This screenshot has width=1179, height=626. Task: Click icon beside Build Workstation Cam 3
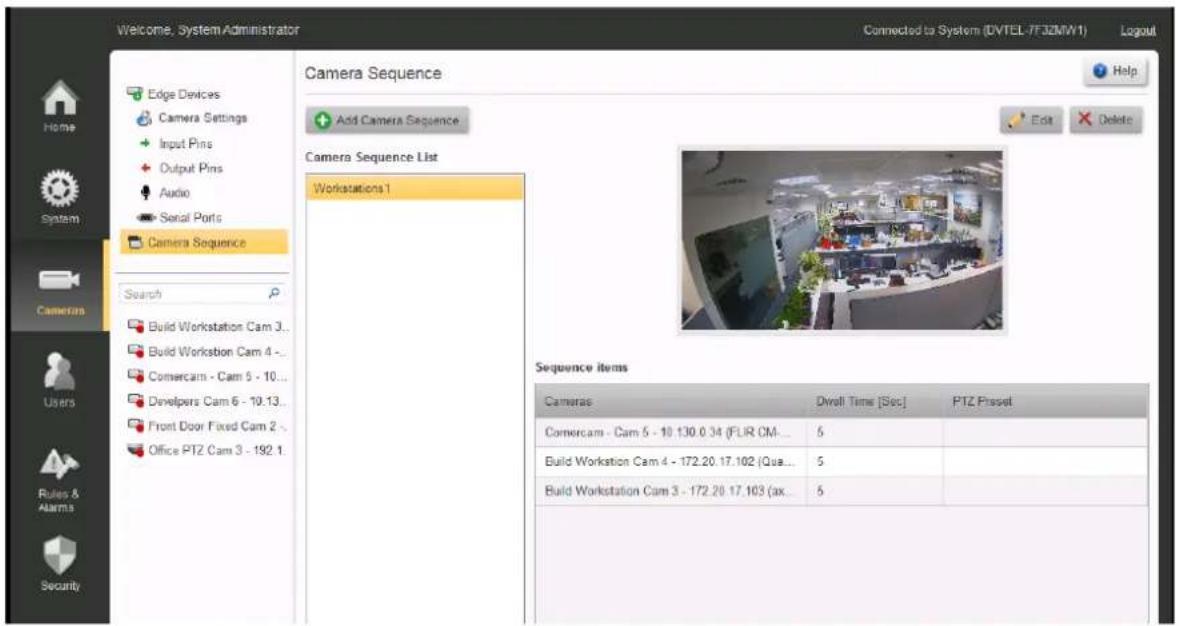coord(136,327)
